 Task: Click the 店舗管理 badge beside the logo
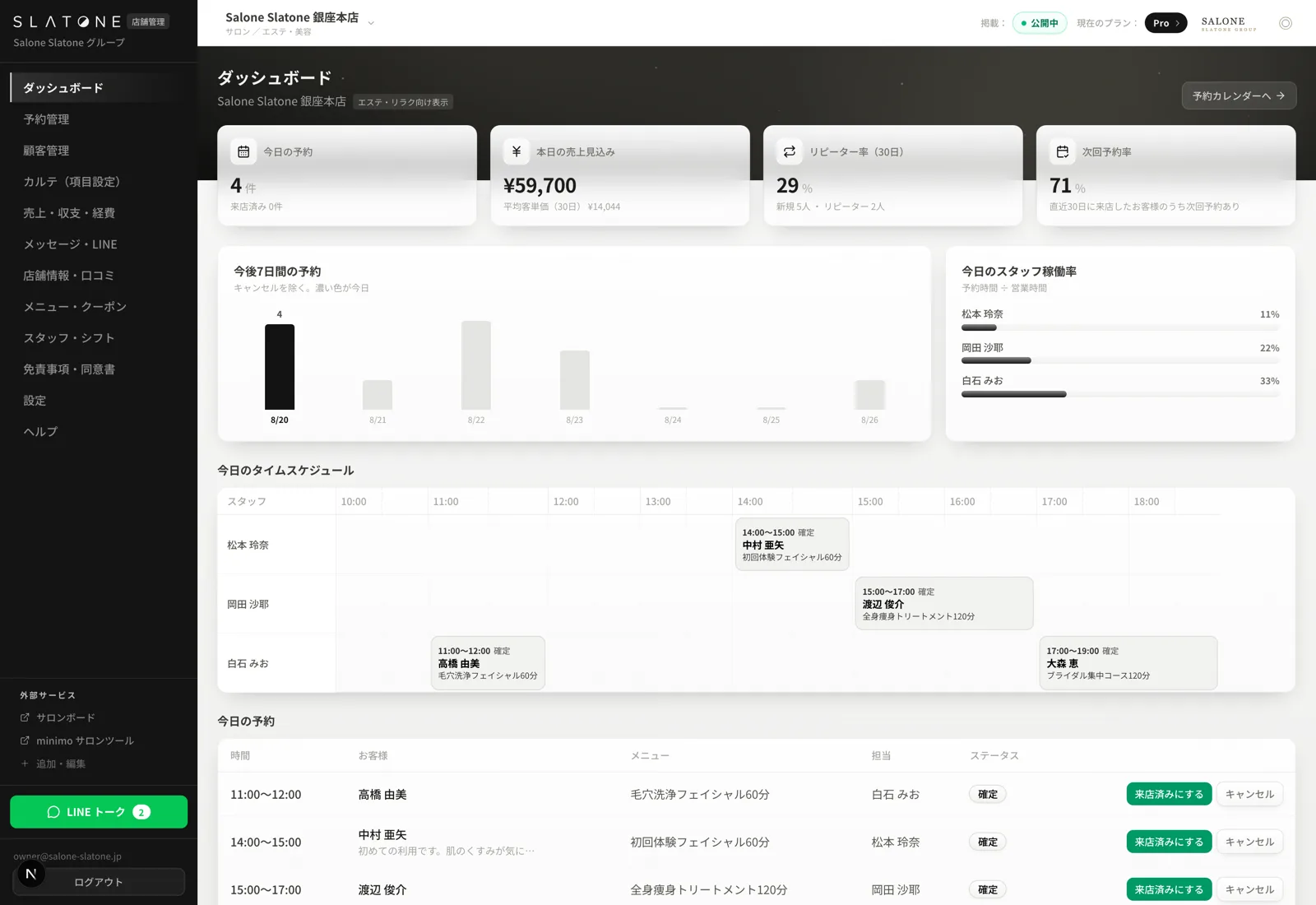tap(148, 22)
